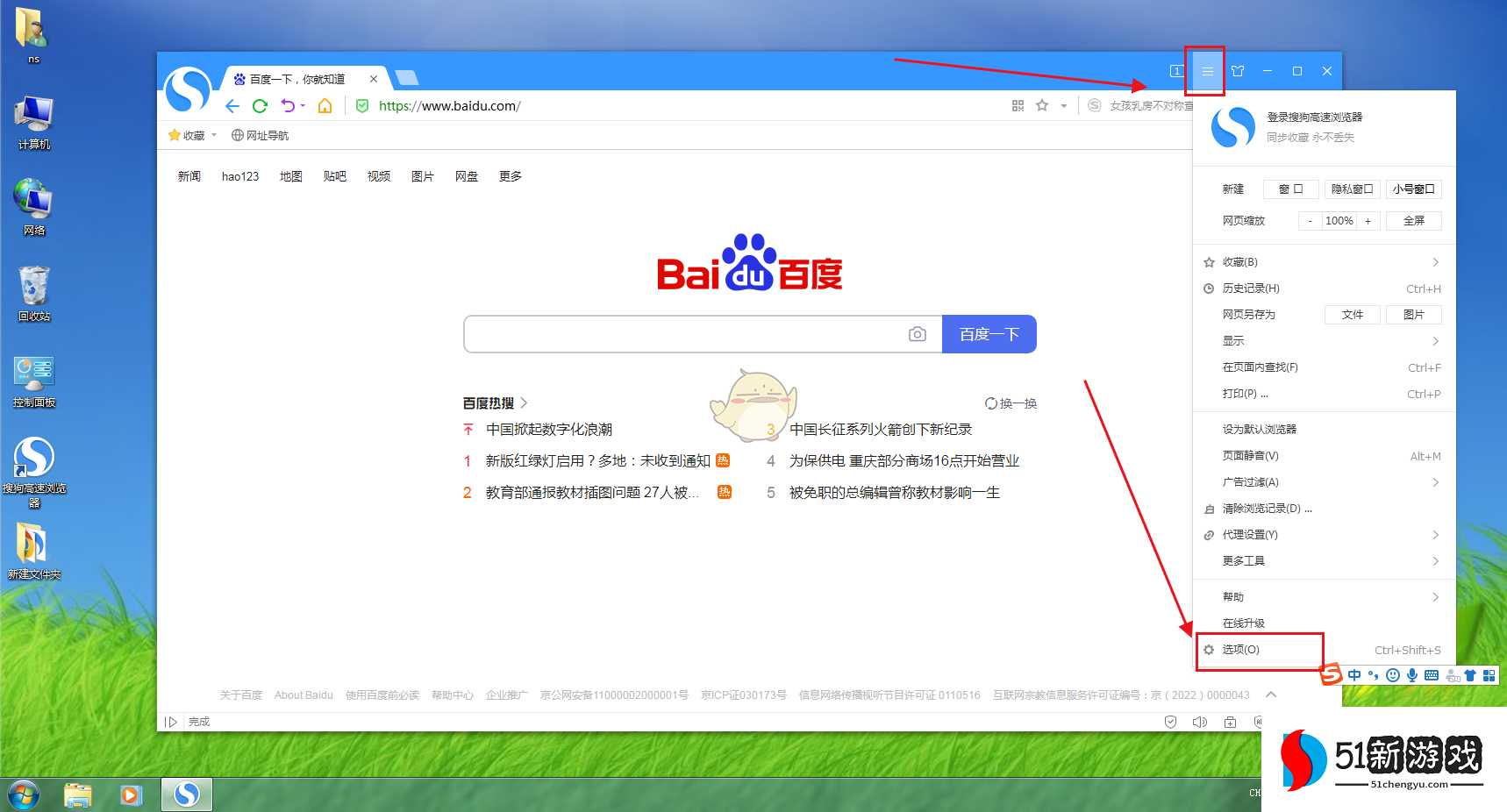Screen dimensions: 1507x812
Task: Open the QR code generator in the address bar
Action: pyautogui.click(x=1018, y=105)
